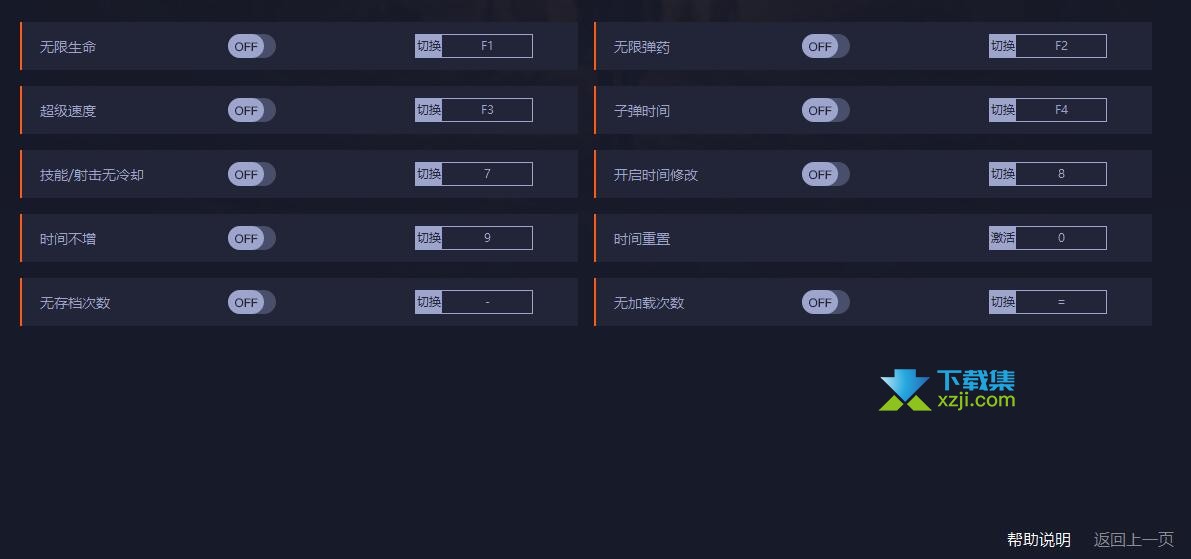This screenshot has height=559, width=1191.
Task: Turn on 无加载次数 switch
Action: click(826, 302)
